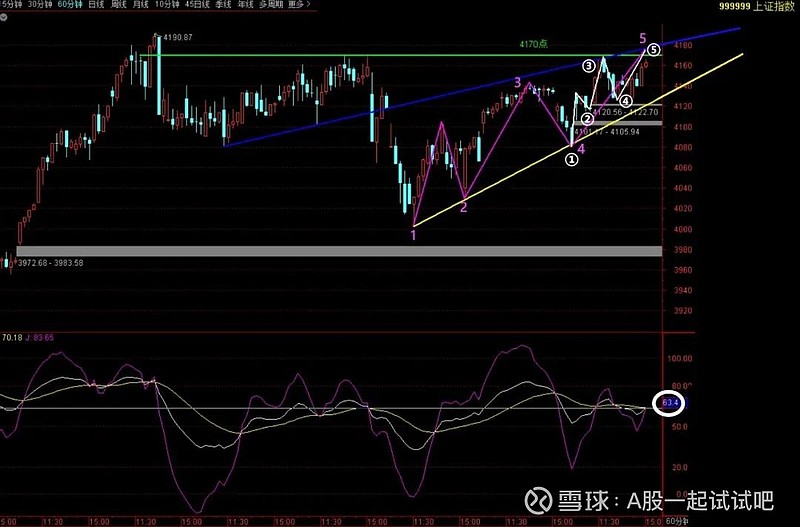Expand the 更多 periods menu
This screenshot has width=800, height=527.
[x=299, y=5]
